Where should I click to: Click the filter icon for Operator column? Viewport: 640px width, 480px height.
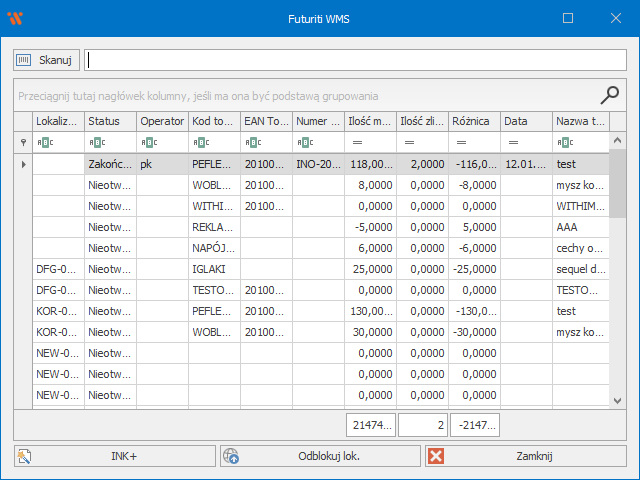[x=149, y=143]
